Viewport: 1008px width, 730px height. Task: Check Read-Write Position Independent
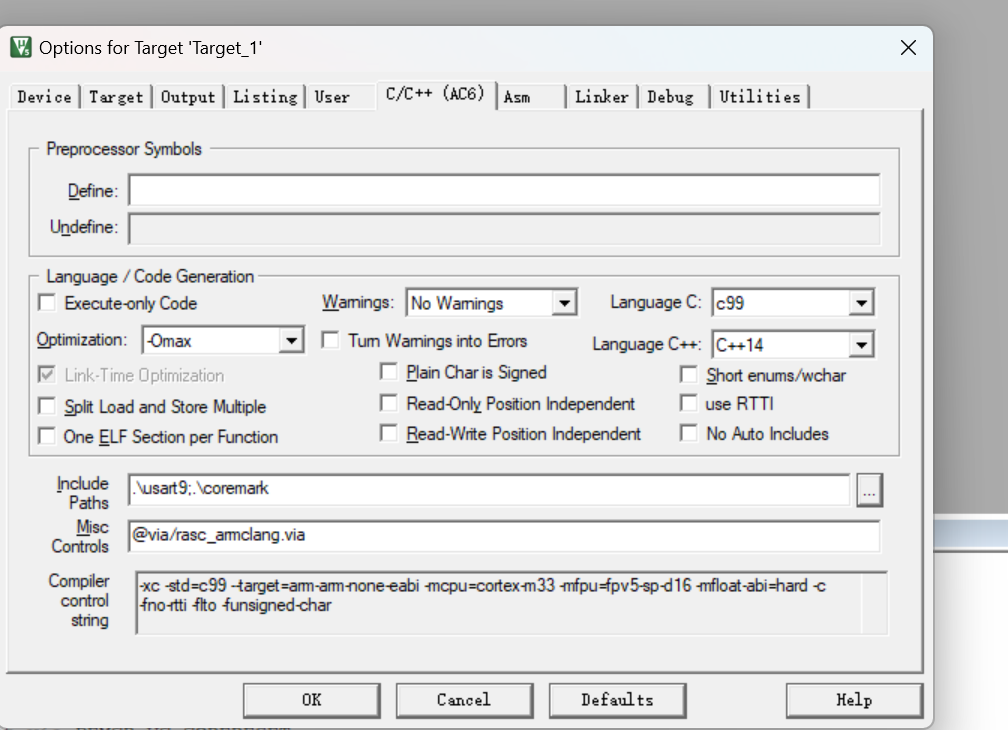point(389,433)
